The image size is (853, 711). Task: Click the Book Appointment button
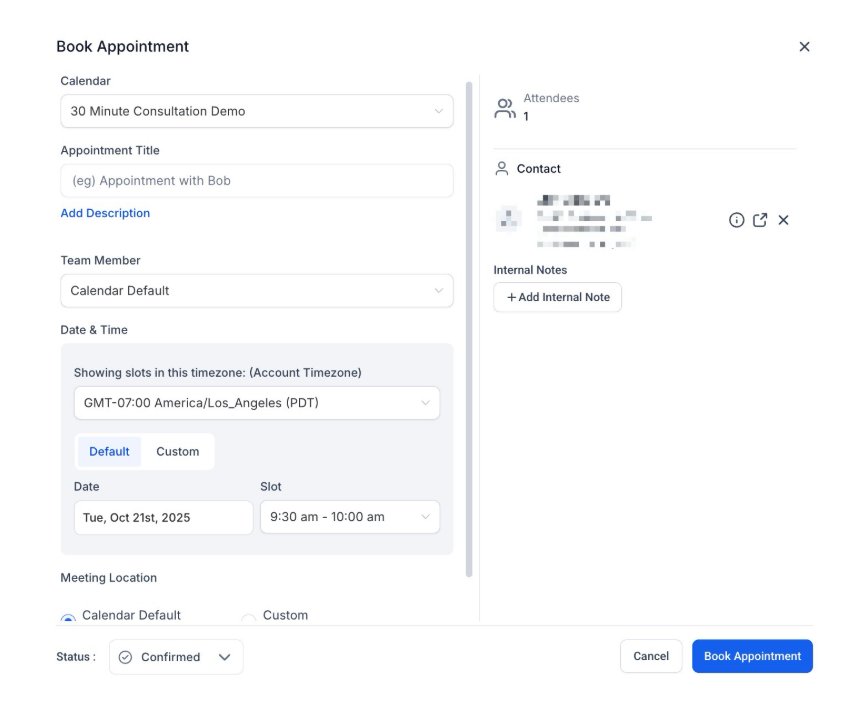[x=752, y=656]
